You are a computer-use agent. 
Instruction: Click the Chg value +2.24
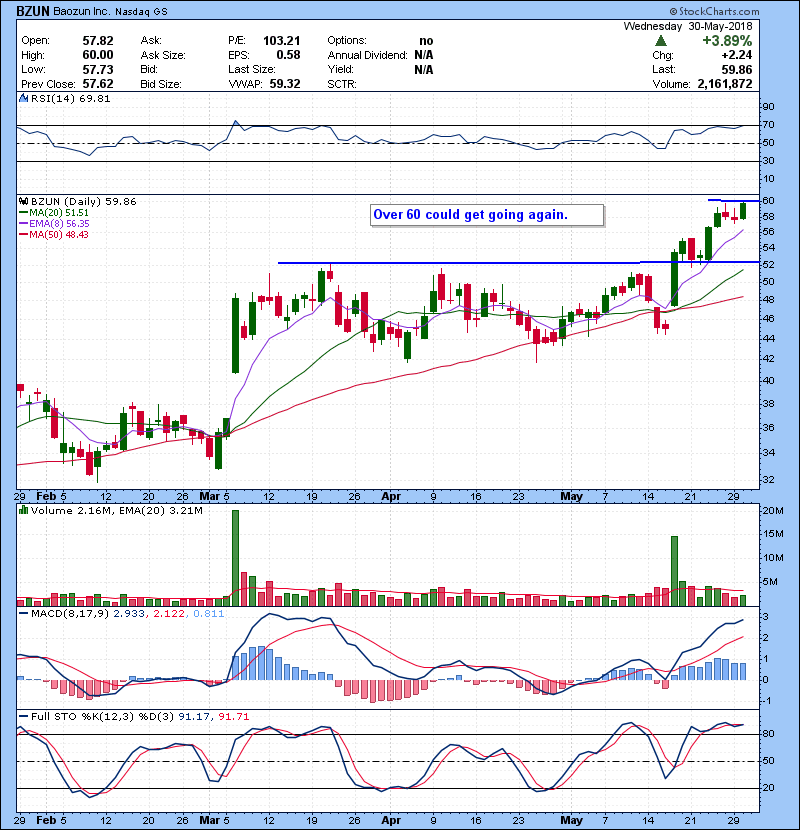coord(736,55)
